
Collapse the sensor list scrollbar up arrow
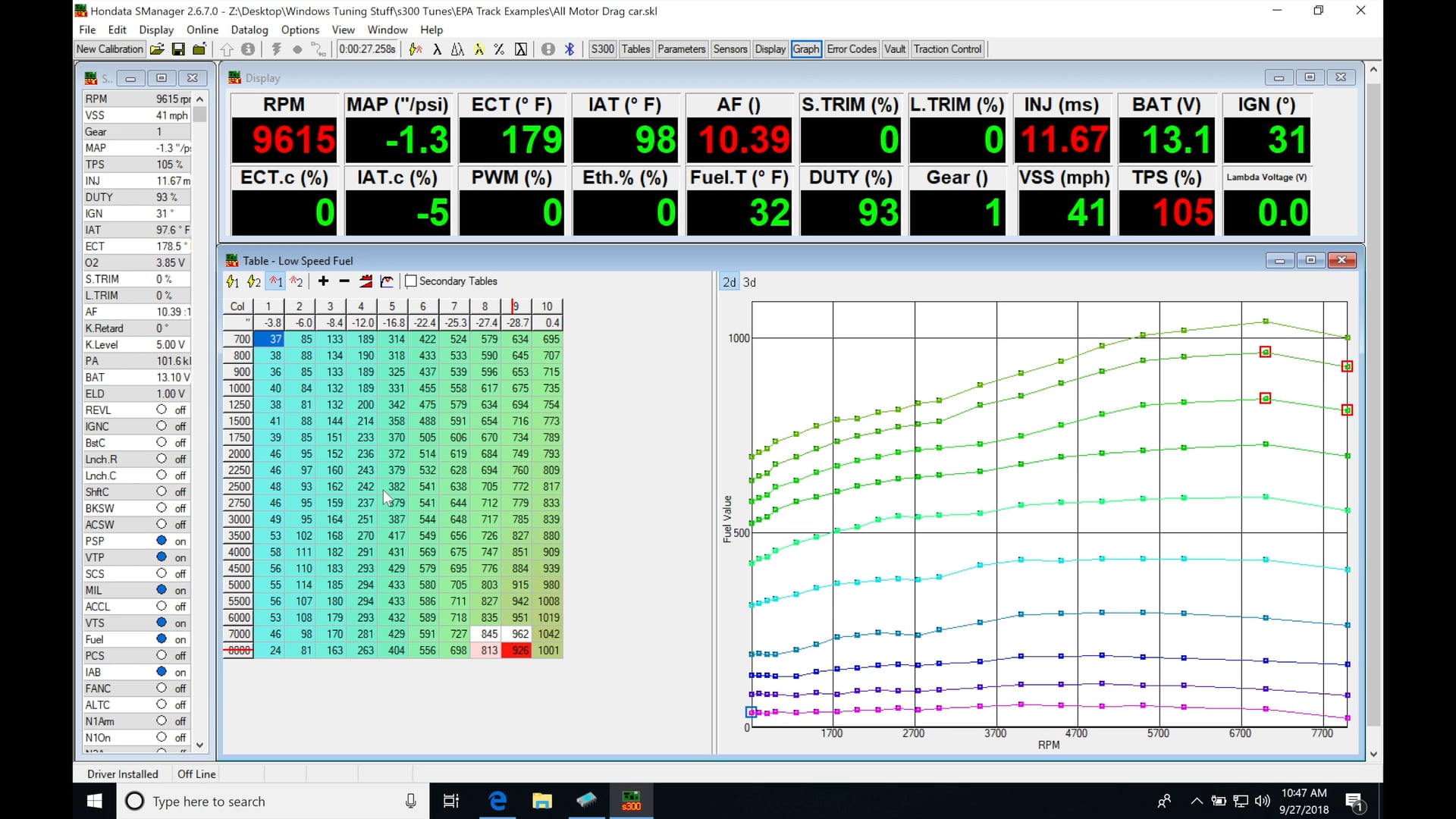[x=199, y=99]
